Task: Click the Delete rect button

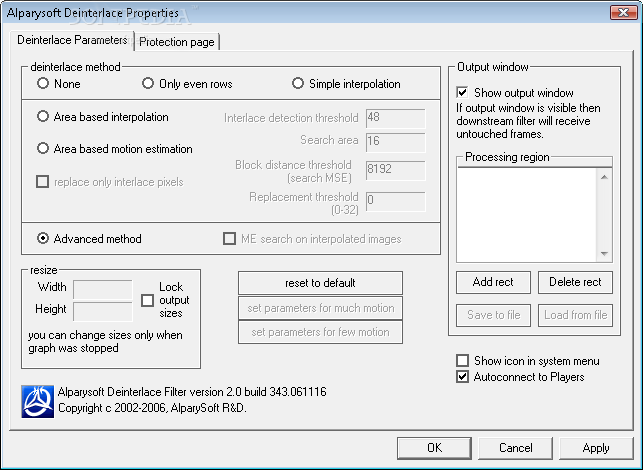Action: pyautogui.click(x=575, y=282)
